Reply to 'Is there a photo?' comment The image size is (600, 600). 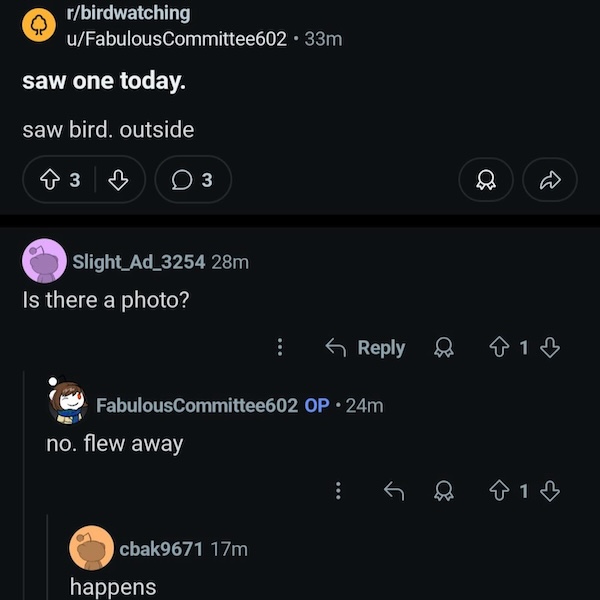pyautogui.click(x=366, y=348)
